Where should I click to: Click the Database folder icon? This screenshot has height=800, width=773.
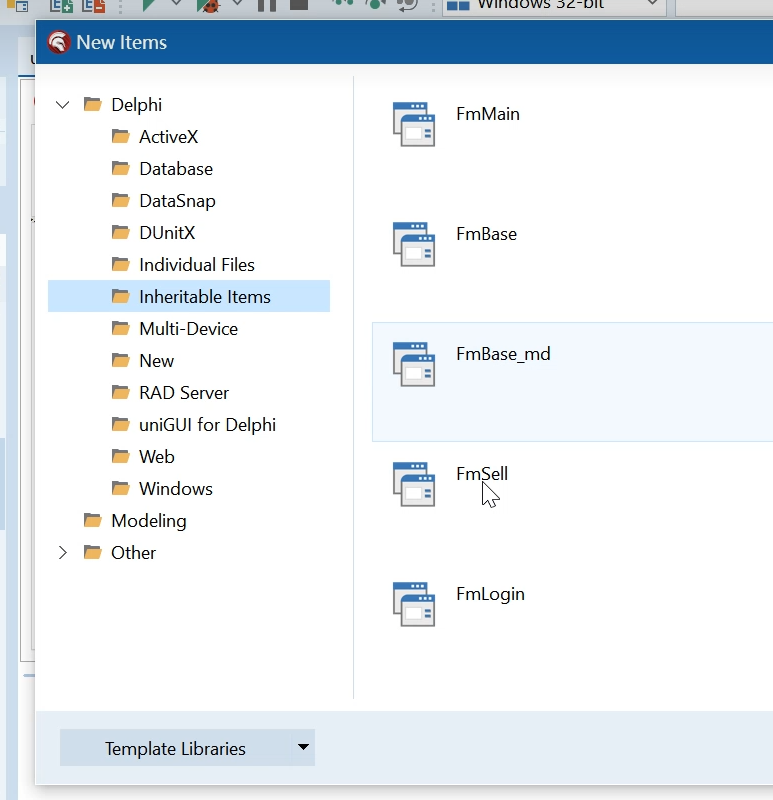pyautogui.click(x=121, y=168)
